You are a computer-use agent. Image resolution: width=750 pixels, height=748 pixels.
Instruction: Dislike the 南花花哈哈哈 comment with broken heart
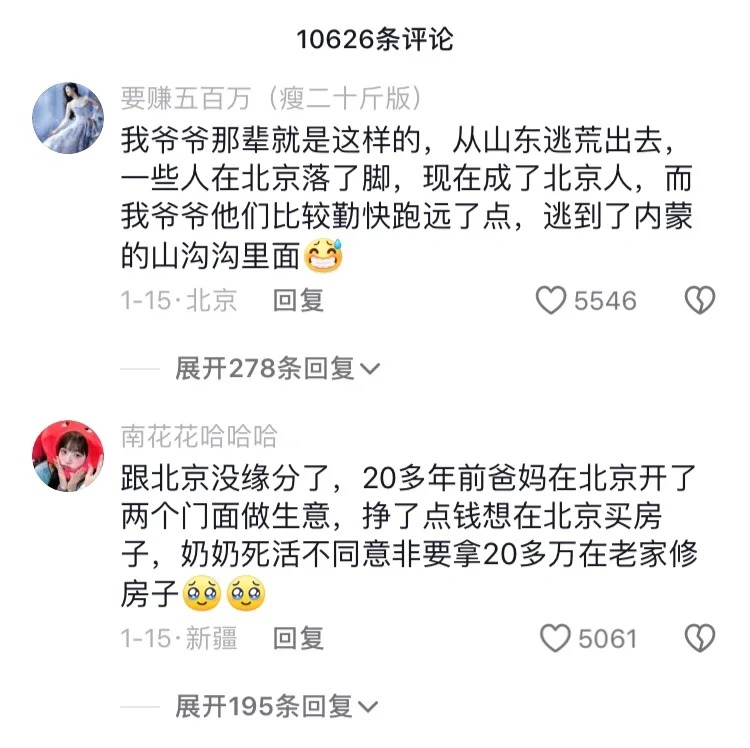[700, 638]
